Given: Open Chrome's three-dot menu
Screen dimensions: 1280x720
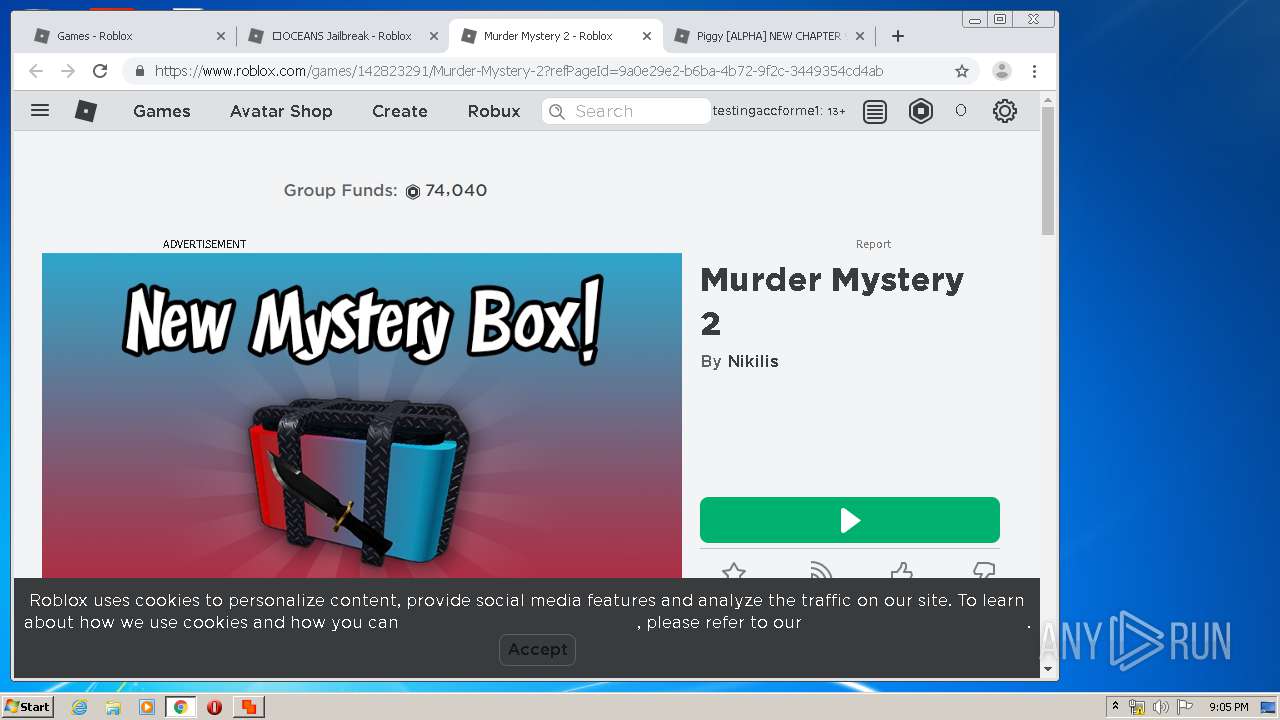Looking at the screenshot, I should coord(1034,71).
